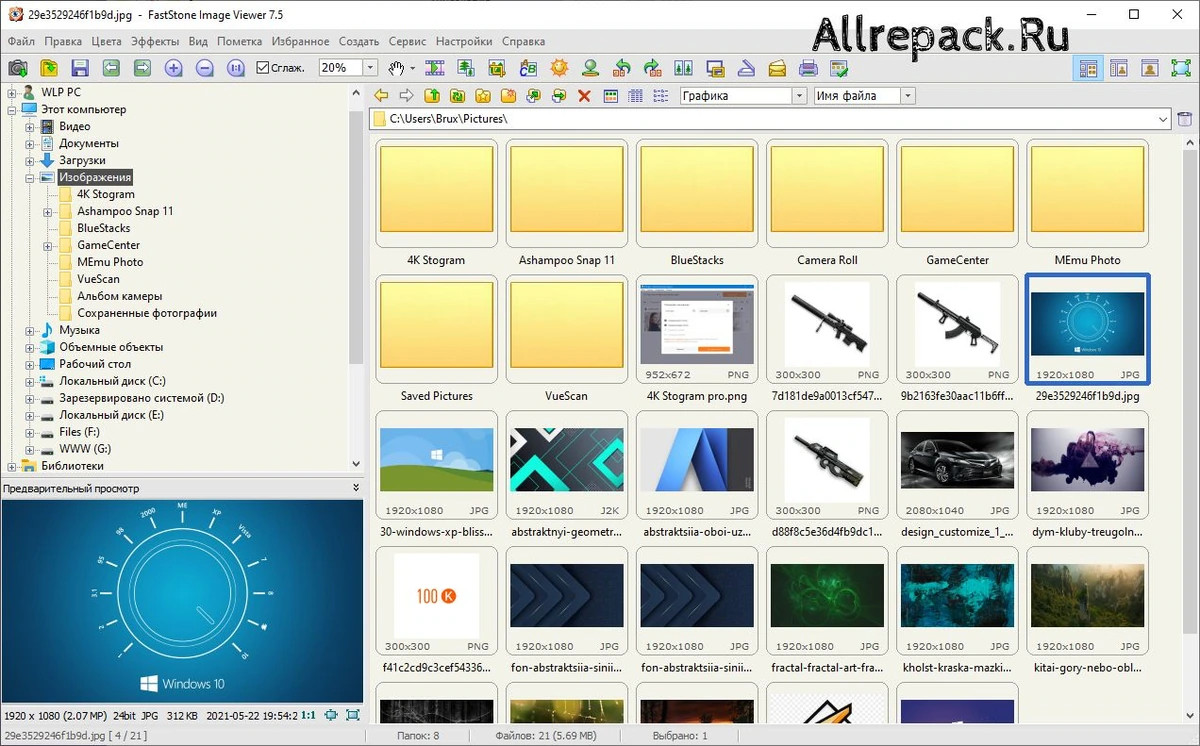The image size is (1200, 746).
Task: Select the hand pan tool icon
Action: click(397, 68)
